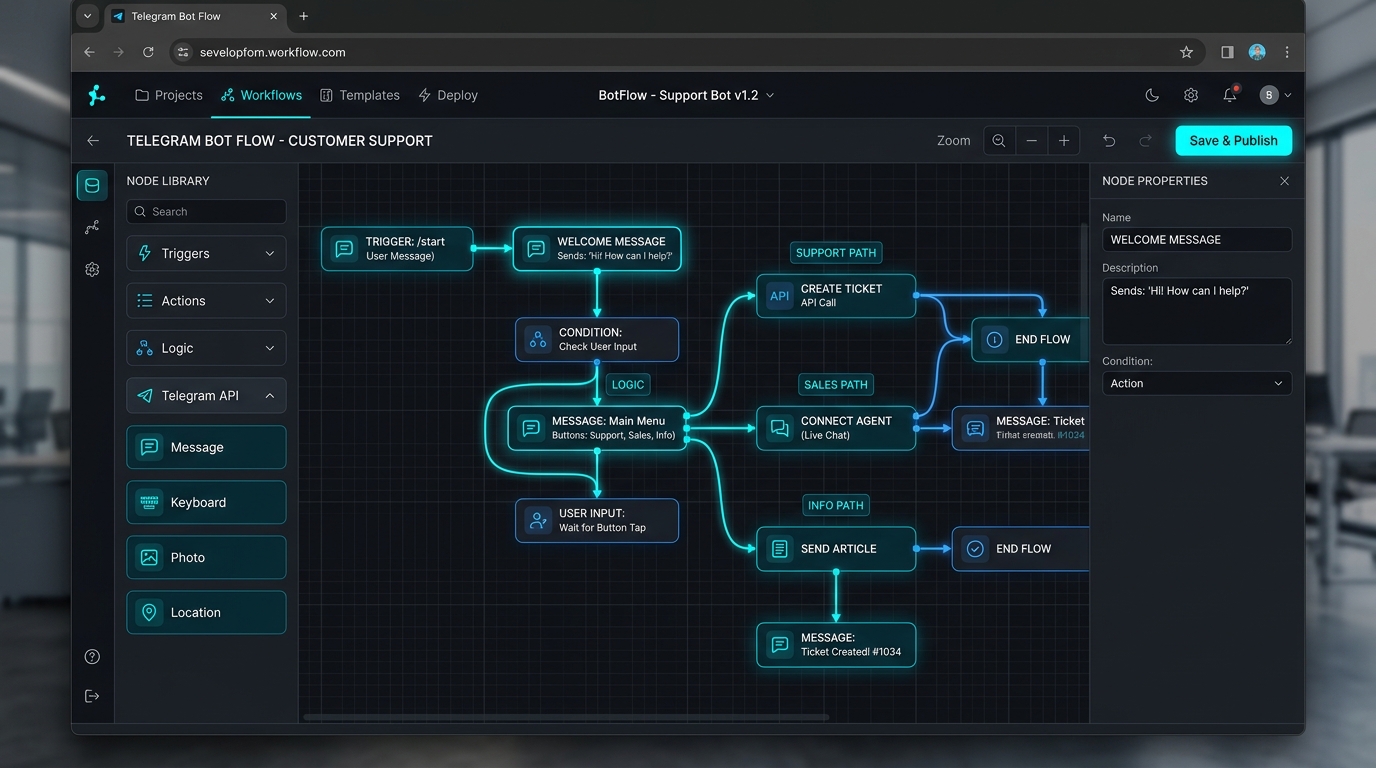Select the MESSAGE: Ticket Created! #1034 node

coord(836,645)
